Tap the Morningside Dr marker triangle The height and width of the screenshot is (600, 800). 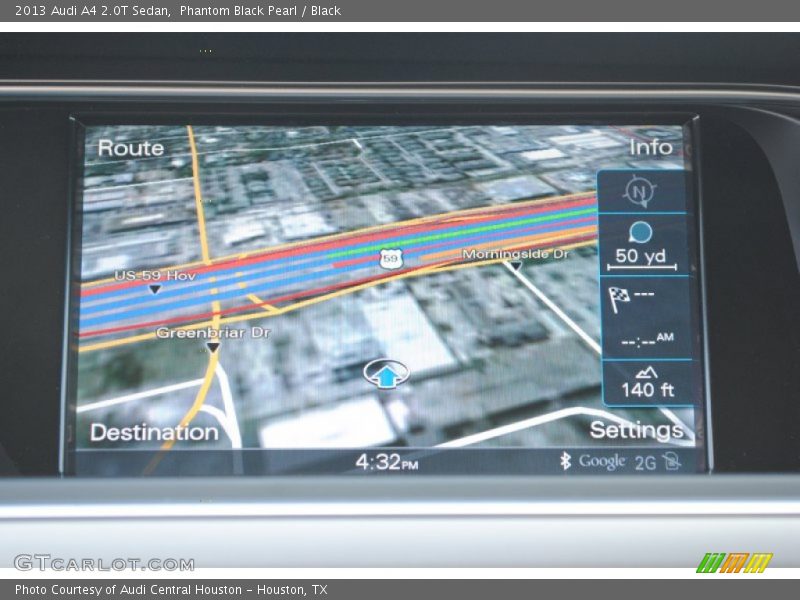(x=516, y=266)
